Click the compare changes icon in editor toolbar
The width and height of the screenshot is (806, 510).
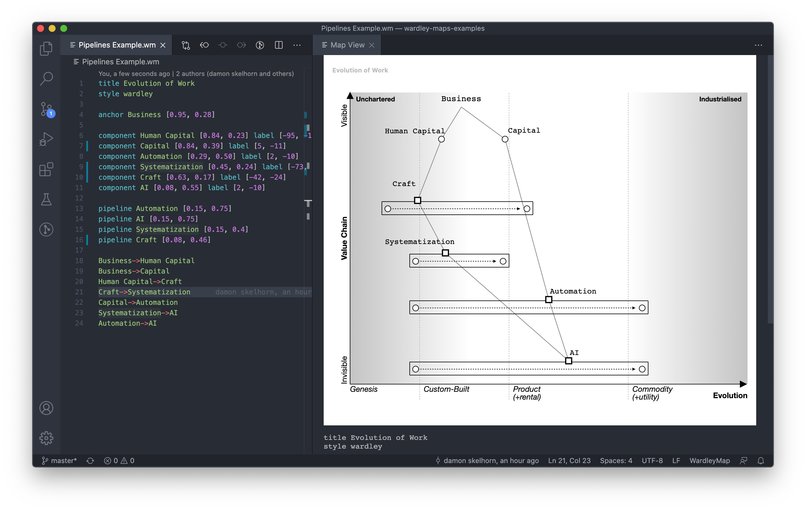tap(186, 45)
